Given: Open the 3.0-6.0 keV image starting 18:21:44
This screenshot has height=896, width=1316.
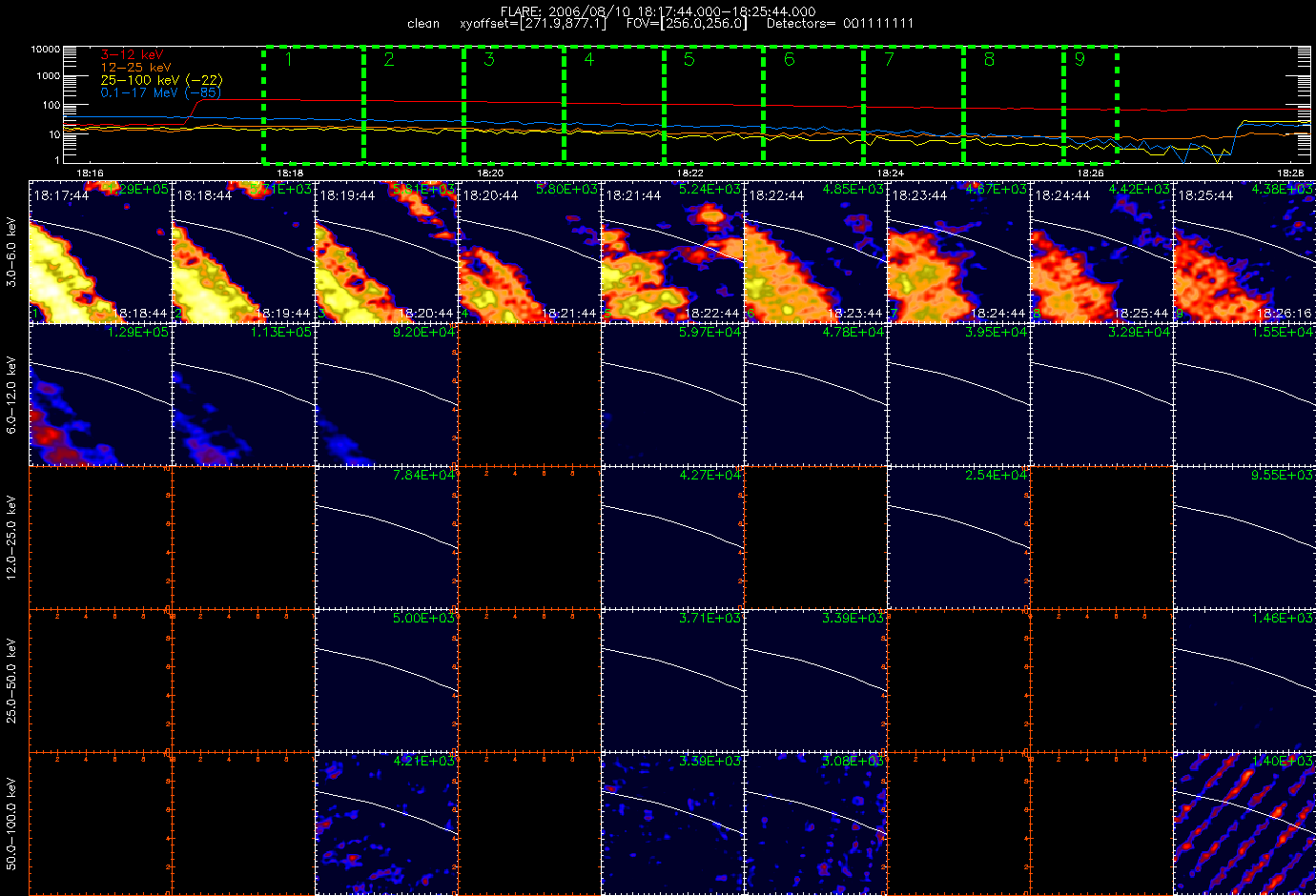Looking at the screenshot, I should [672, 252].
